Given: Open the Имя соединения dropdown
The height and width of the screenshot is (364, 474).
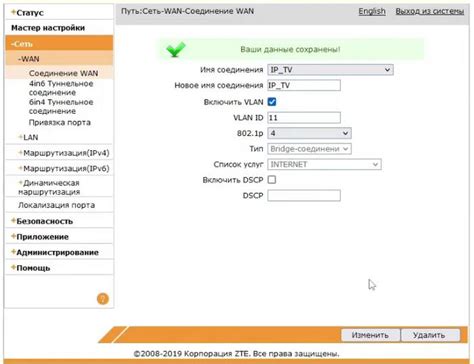Looking at the screenshot, I should pos(330,70).
